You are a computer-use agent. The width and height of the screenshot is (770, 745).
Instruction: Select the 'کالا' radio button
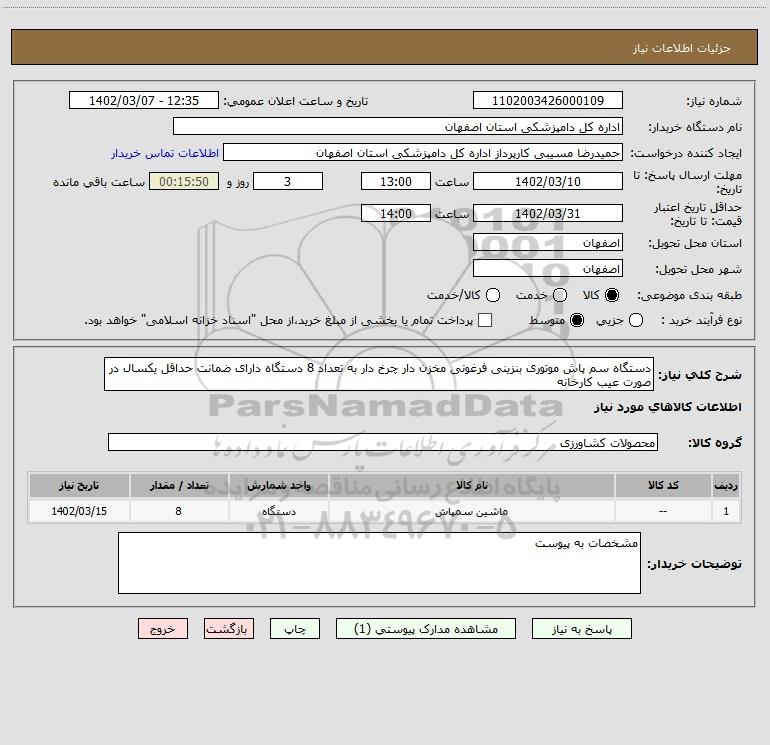click(612, 295)
